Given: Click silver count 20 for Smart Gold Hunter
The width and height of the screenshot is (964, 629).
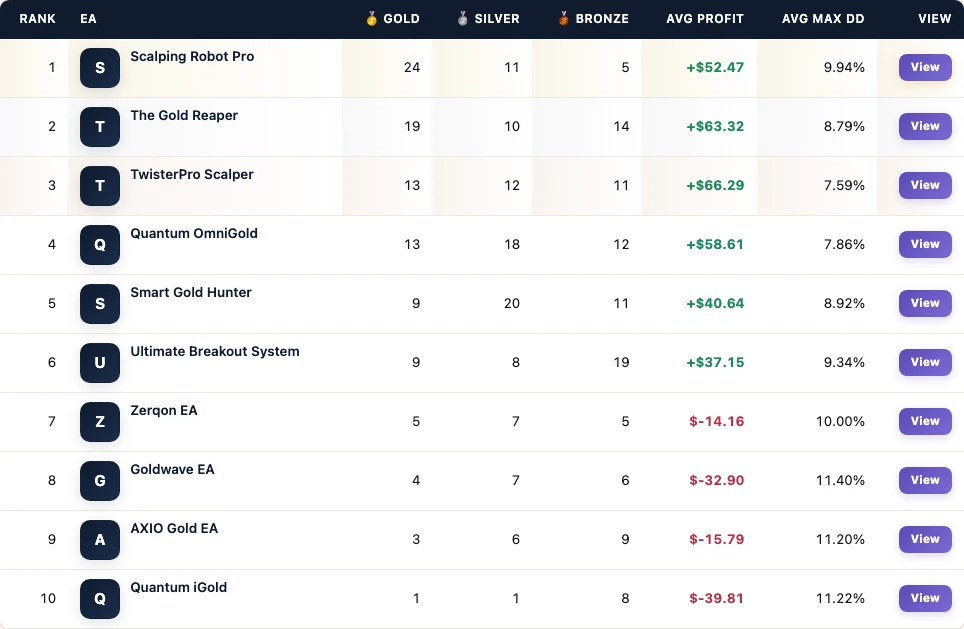Looking at the screenshot, I should (x=512, y=304).
